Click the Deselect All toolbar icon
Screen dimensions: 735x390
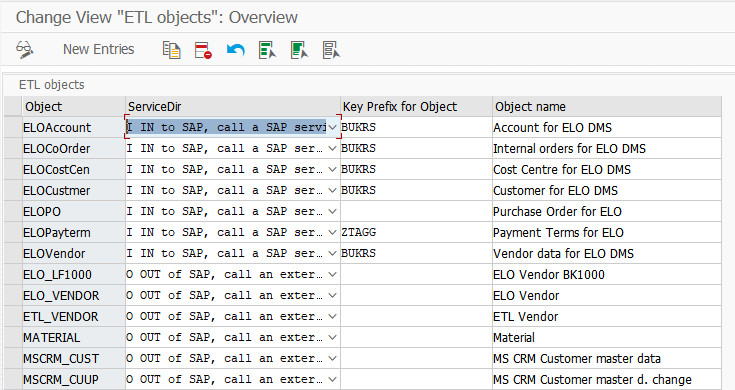(331, 50)
